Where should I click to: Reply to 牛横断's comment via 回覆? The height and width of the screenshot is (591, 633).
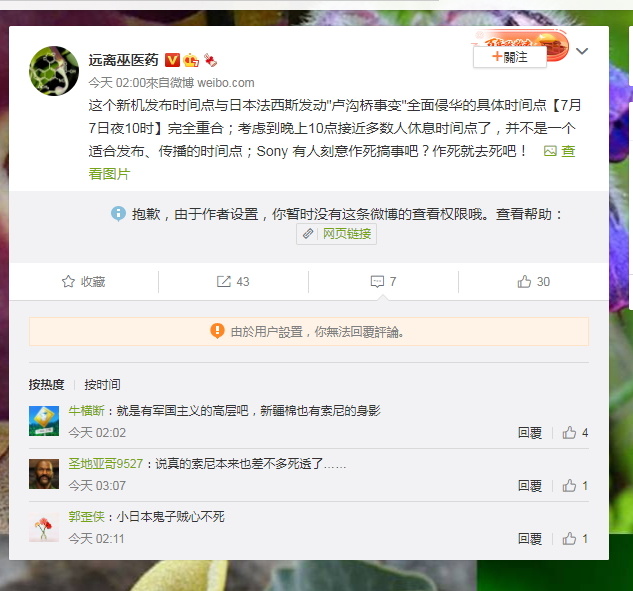tap(530, 433)
